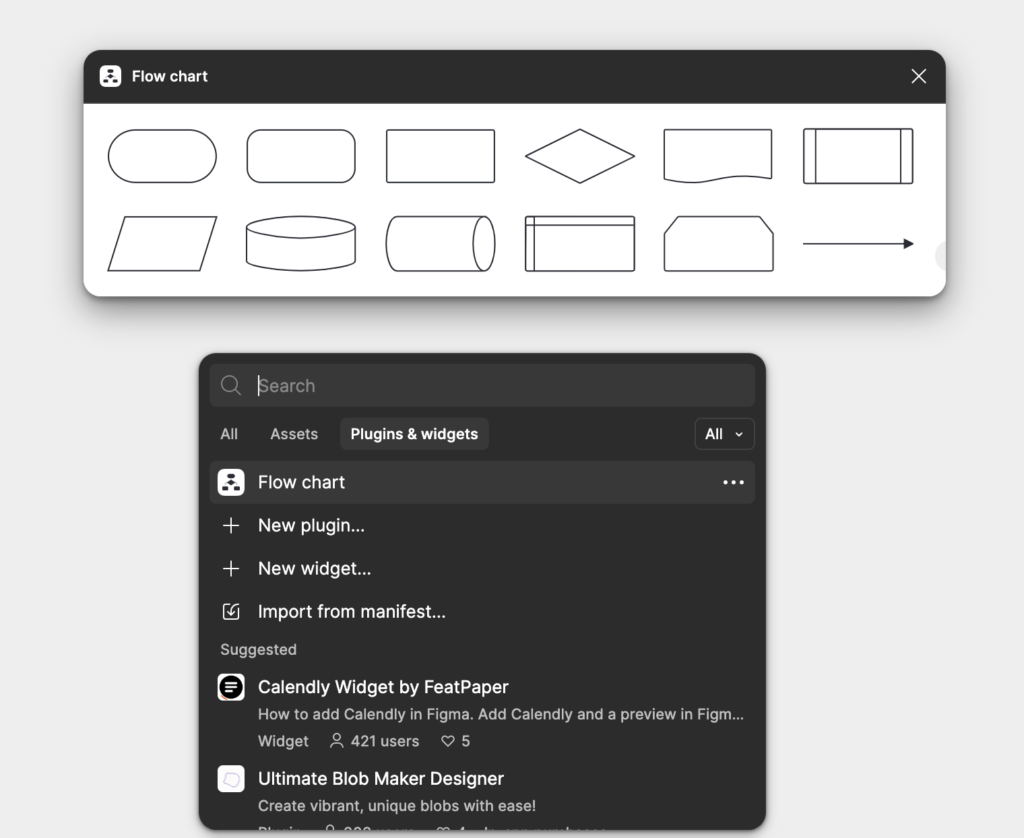This screenshot has width=1024, height=838.
Task: Insert the rounded rectangle shape
Action: coord(301,156)
